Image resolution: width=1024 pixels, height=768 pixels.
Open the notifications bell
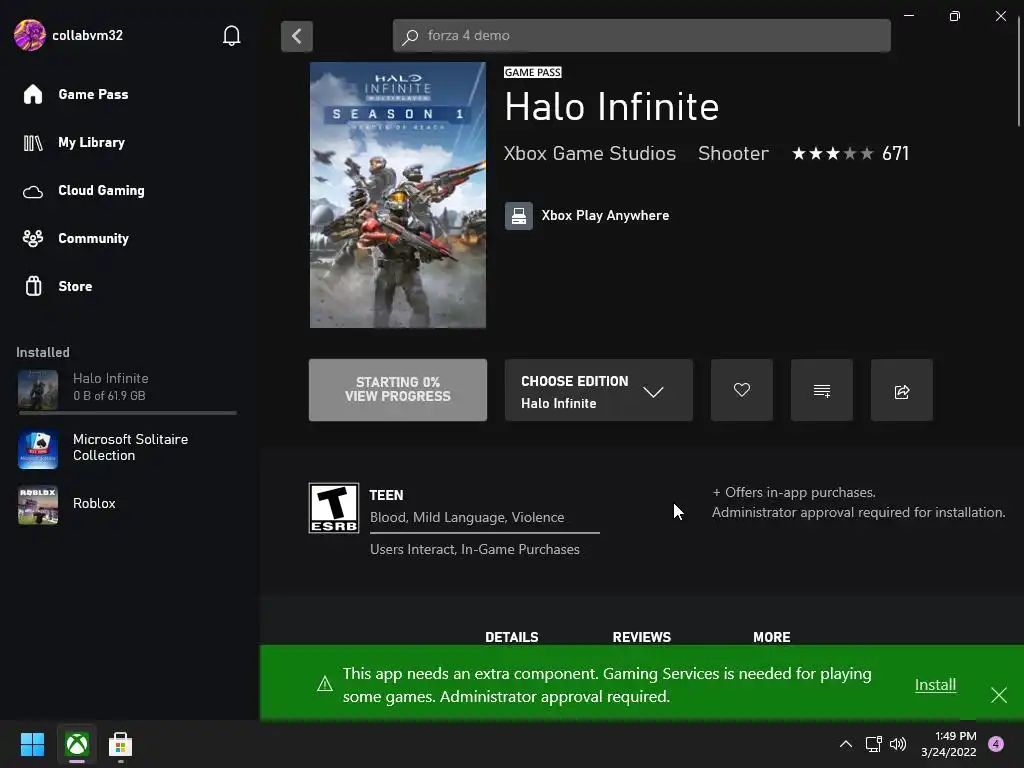click(231, 35)
